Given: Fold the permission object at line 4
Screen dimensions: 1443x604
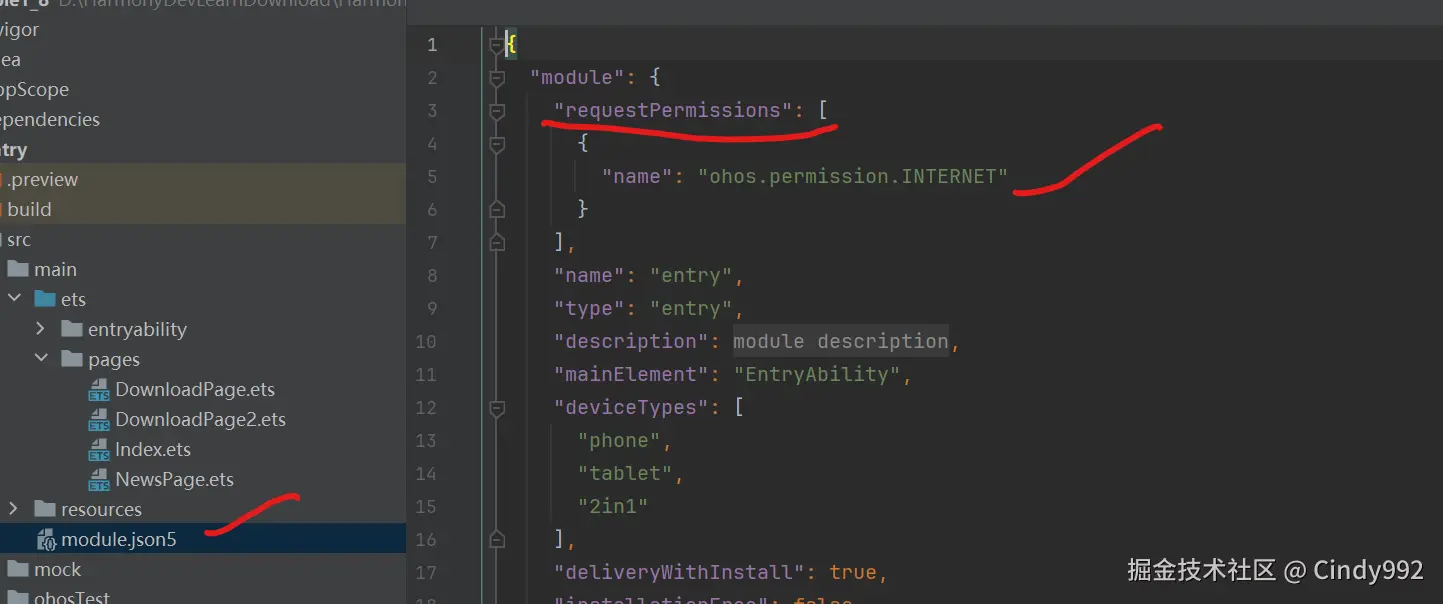Looking at the screenshot, I should coord(497,144).
